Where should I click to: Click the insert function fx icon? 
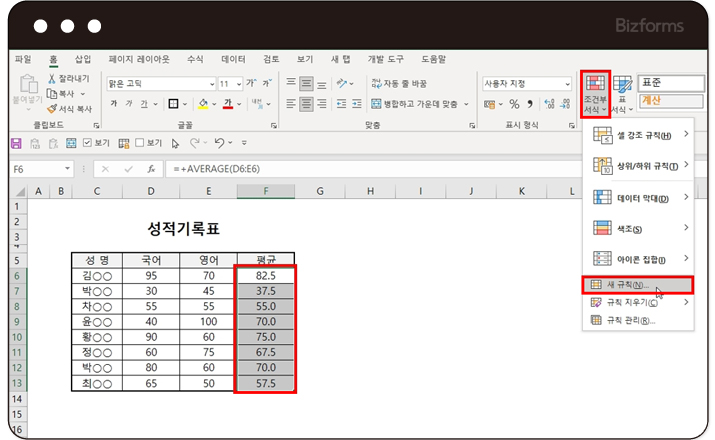(x=151, y=169)
